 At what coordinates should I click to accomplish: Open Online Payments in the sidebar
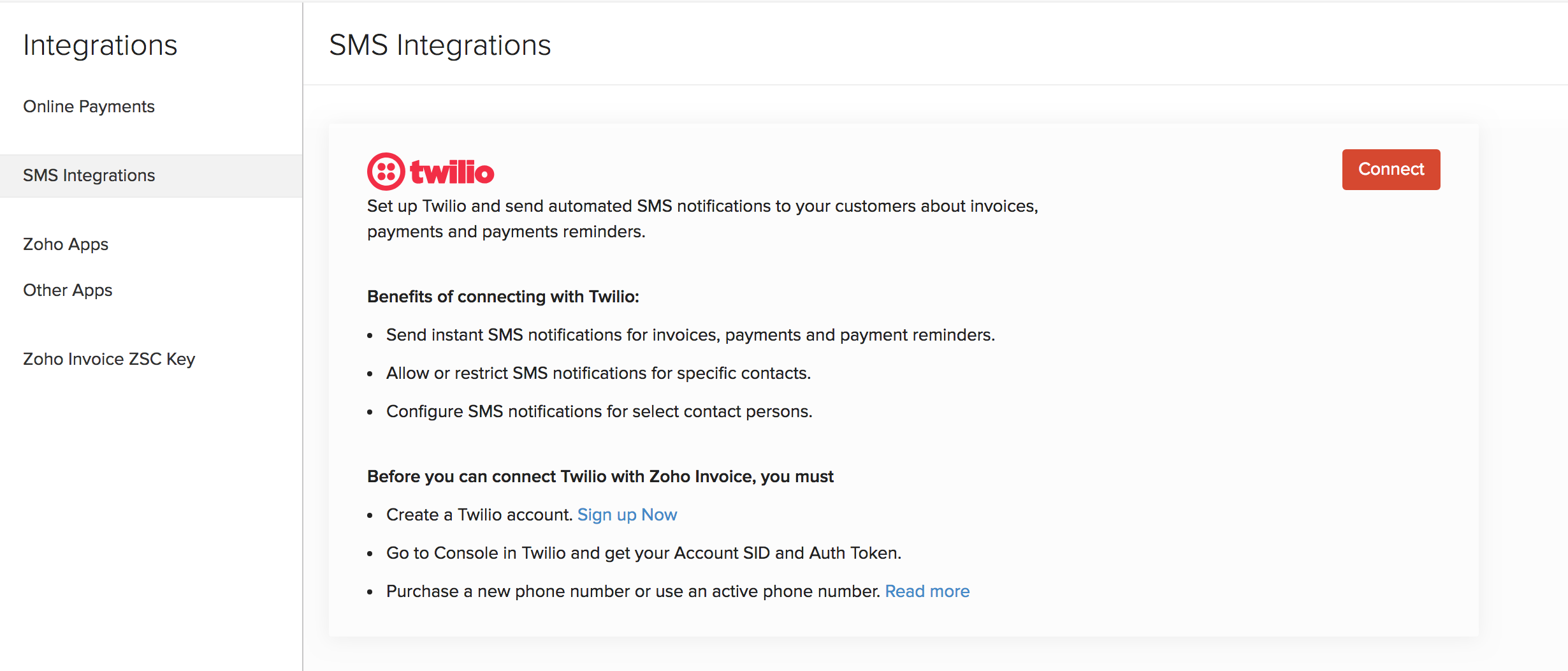(89, 107)
